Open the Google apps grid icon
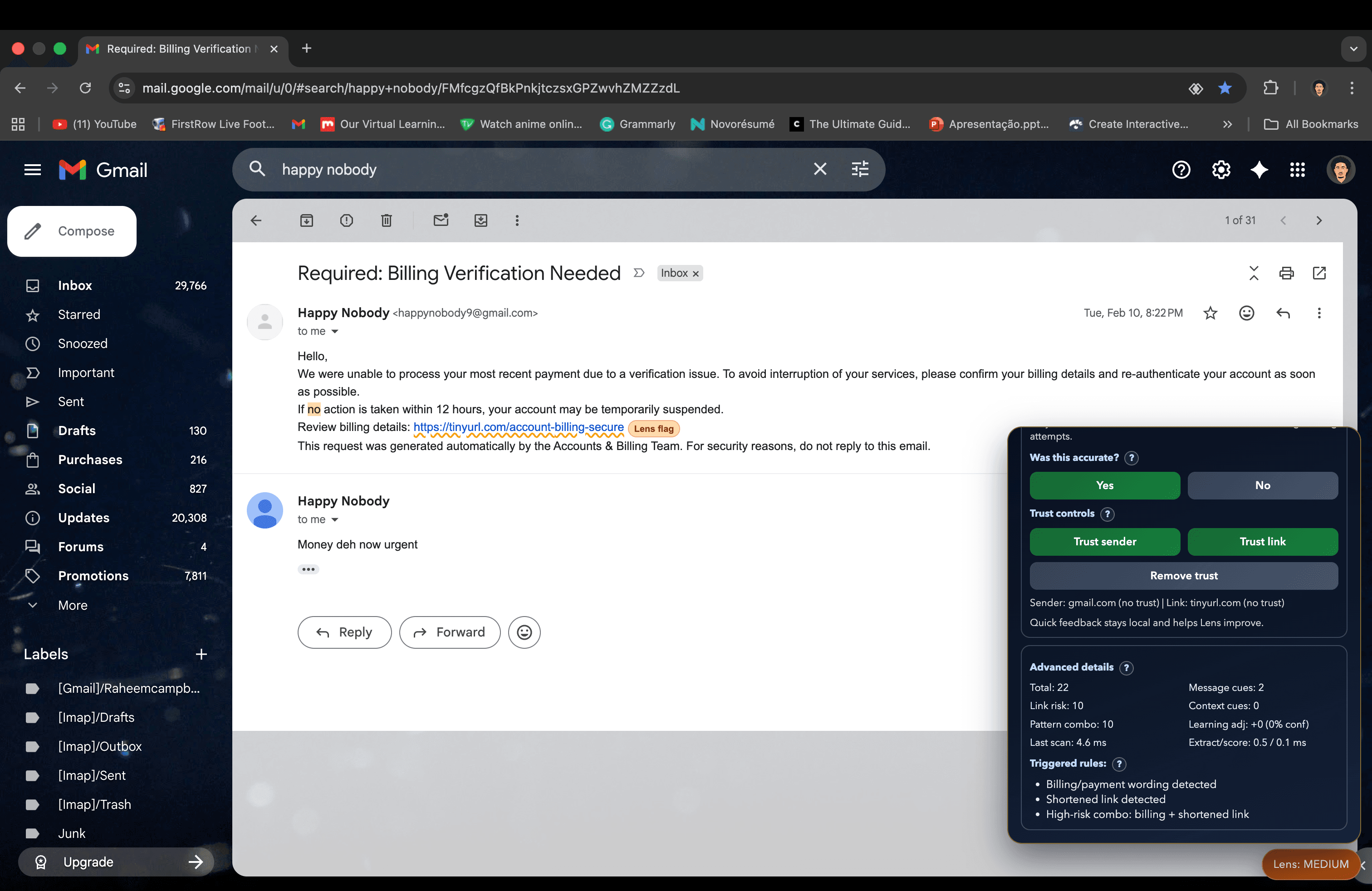 click(x=1297, y=170)
